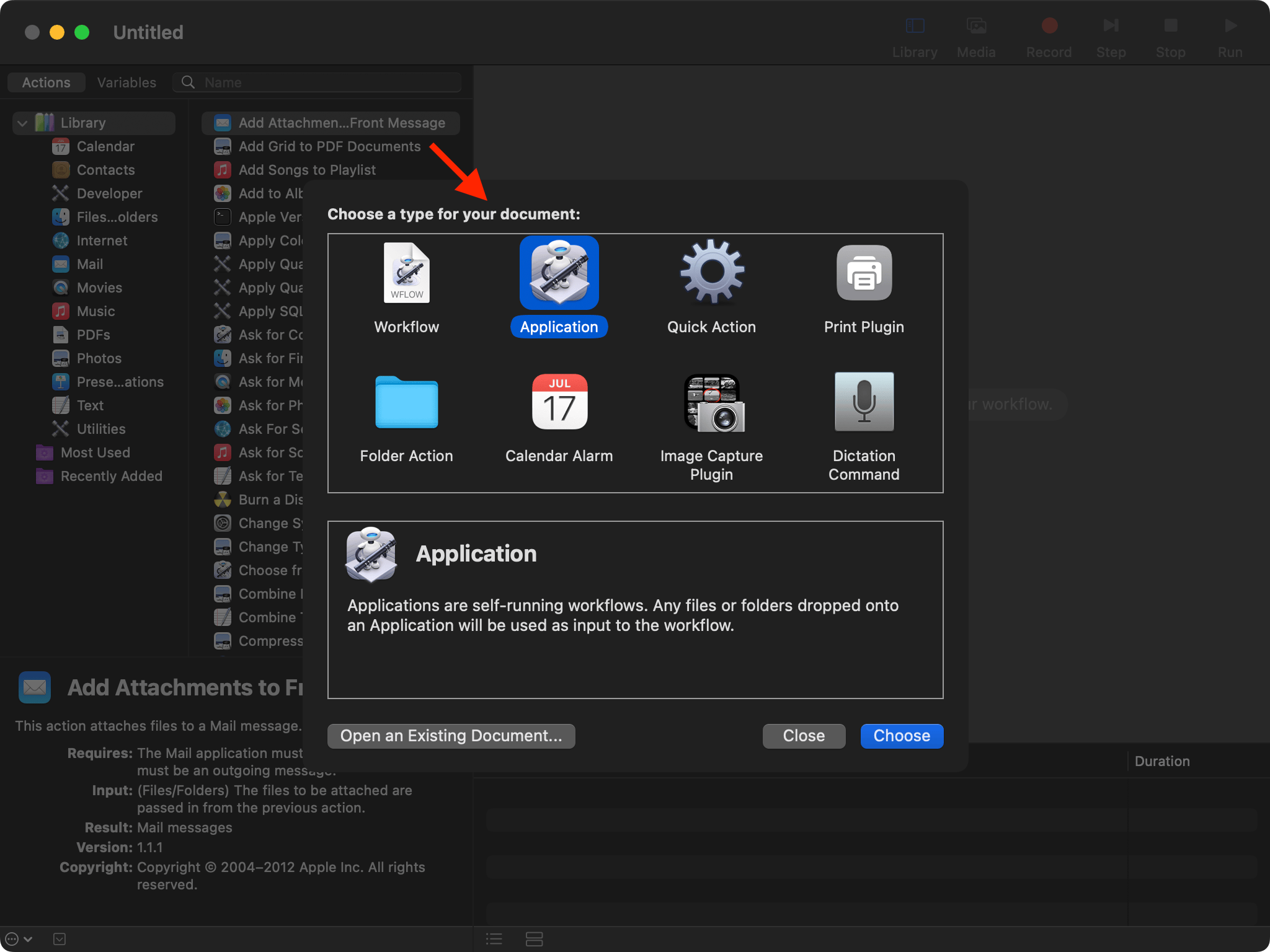The width and height of the screenshot is (1270, 952).
Task: Switch to the Variables tab
Action: pyautogui.click(x=127, y=82)
